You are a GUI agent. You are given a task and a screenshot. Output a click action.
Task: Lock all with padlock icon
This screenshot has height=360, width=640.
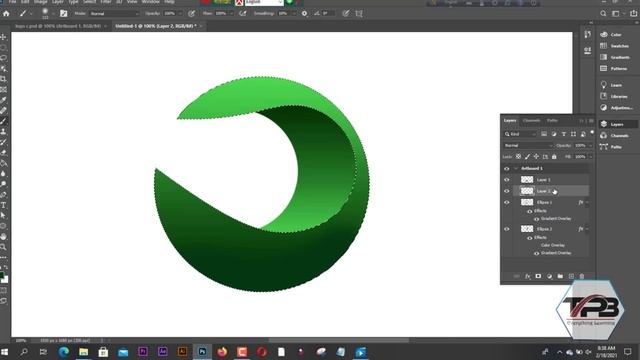coord(554,156)
